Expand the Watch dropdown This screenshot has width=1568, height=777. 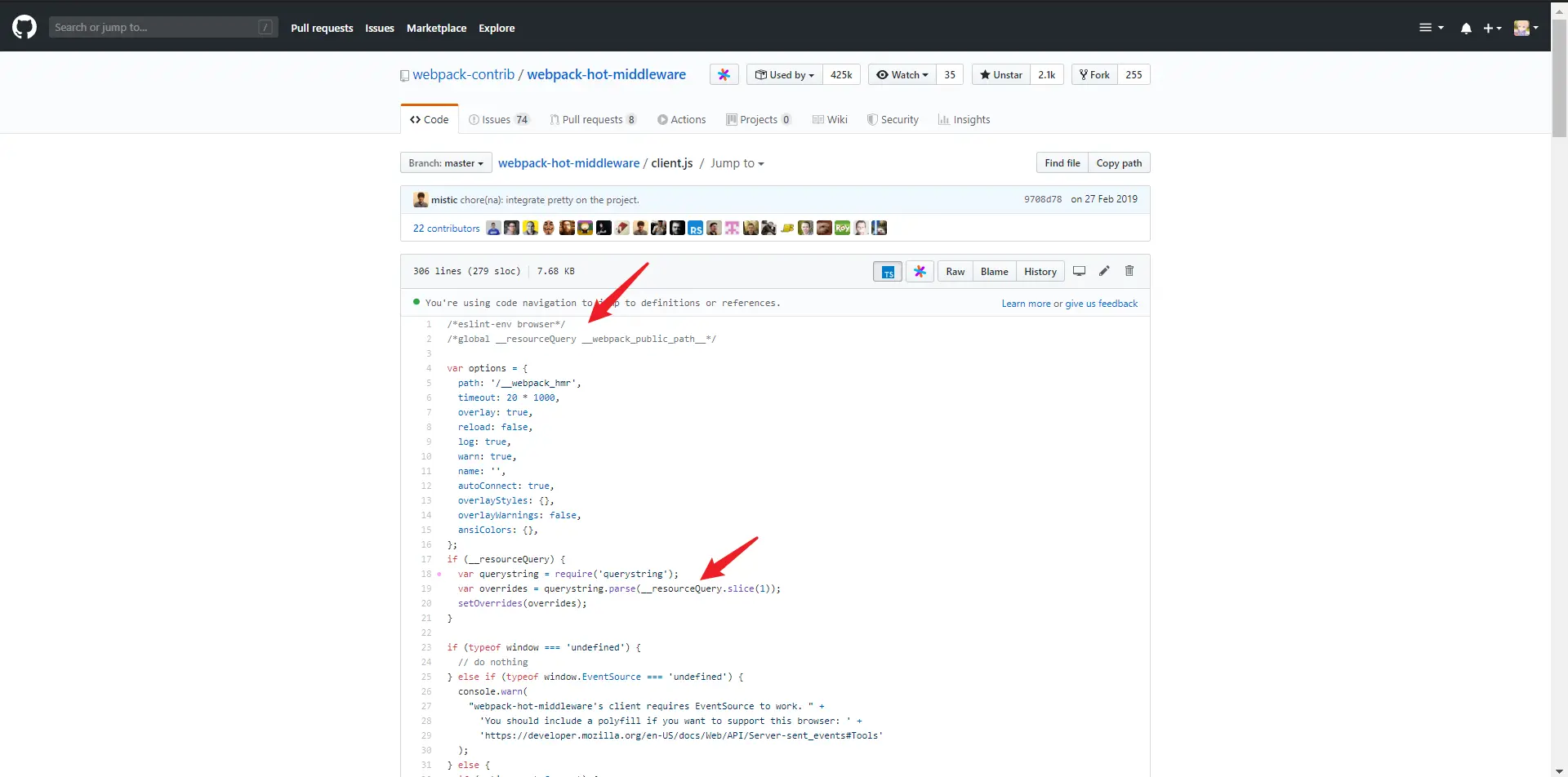pyautogui.click(x=902, y=74)
